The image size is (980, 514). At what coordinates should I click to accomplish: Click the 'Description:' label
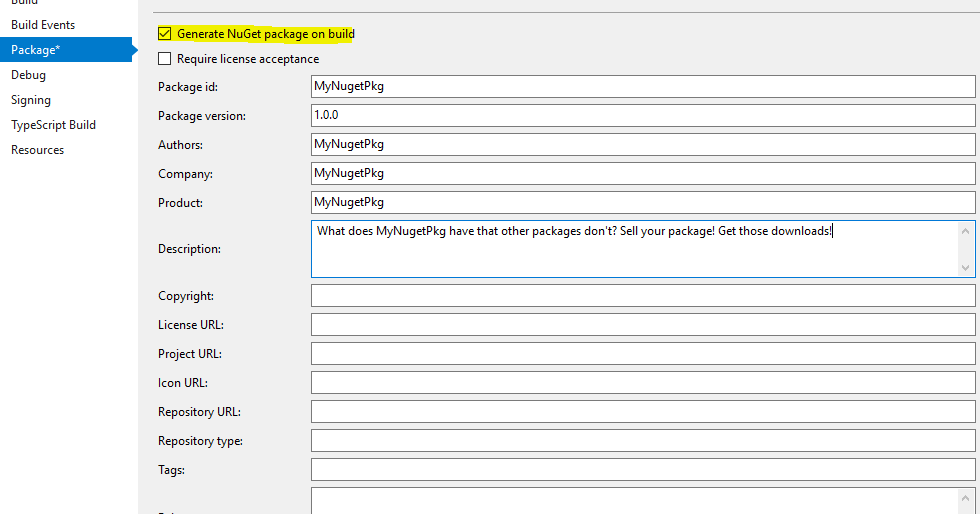(x=189, y=249)
